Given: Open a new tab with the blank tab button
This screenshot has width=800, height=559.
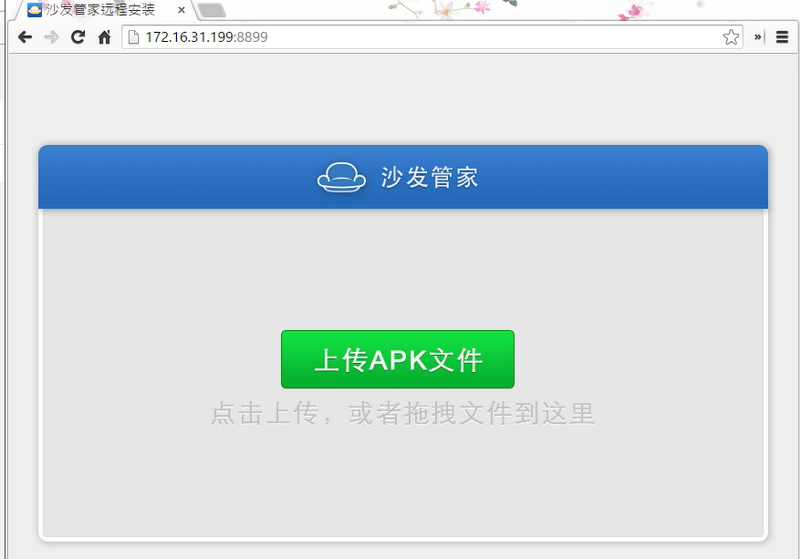Looking at the screenshot, I should (211, 10).
